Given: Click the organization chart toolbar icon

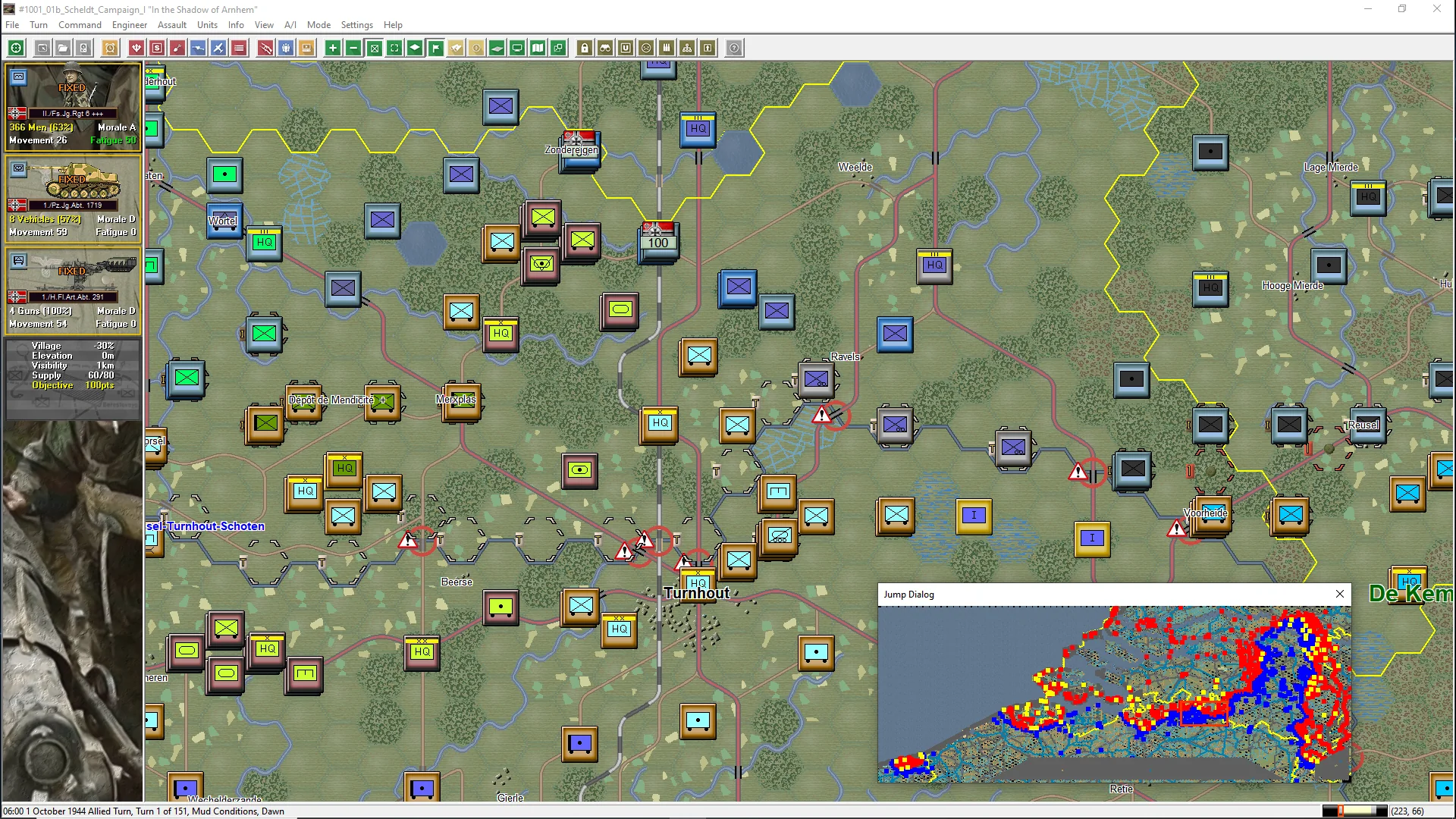Looking at the screenshot, I should (687, 48).
